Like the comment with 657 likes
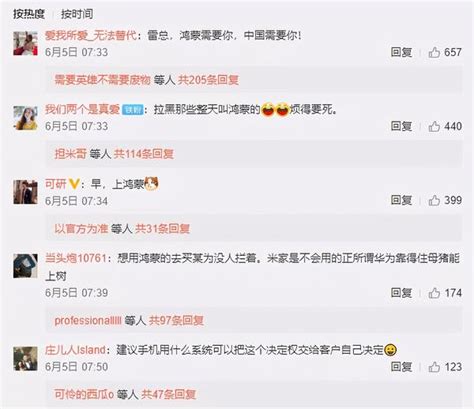Screen dimensions: 474x409 click(434, 52)
